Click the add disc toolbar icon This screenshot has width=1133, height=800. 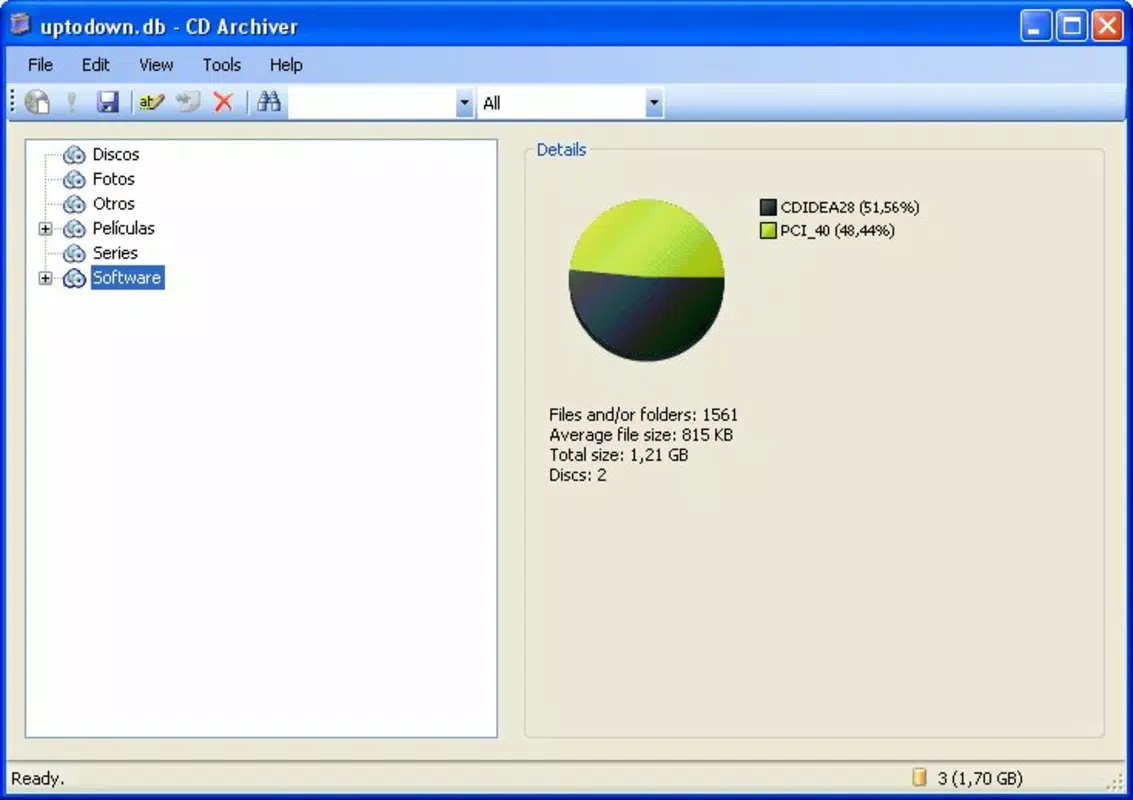[x=37, y=102]
